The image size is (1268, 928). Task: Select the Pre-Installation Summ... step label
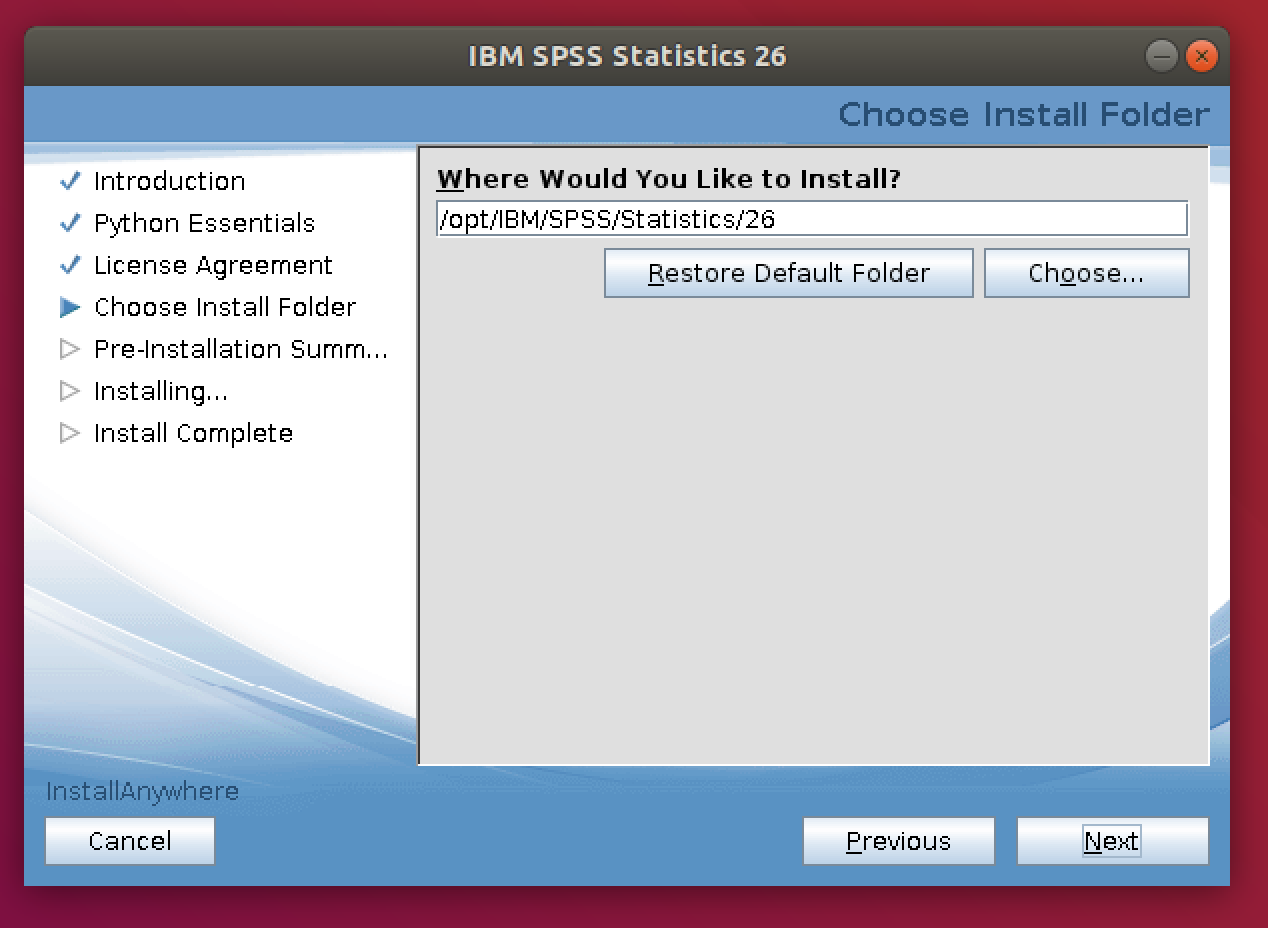tap(240, 349)
